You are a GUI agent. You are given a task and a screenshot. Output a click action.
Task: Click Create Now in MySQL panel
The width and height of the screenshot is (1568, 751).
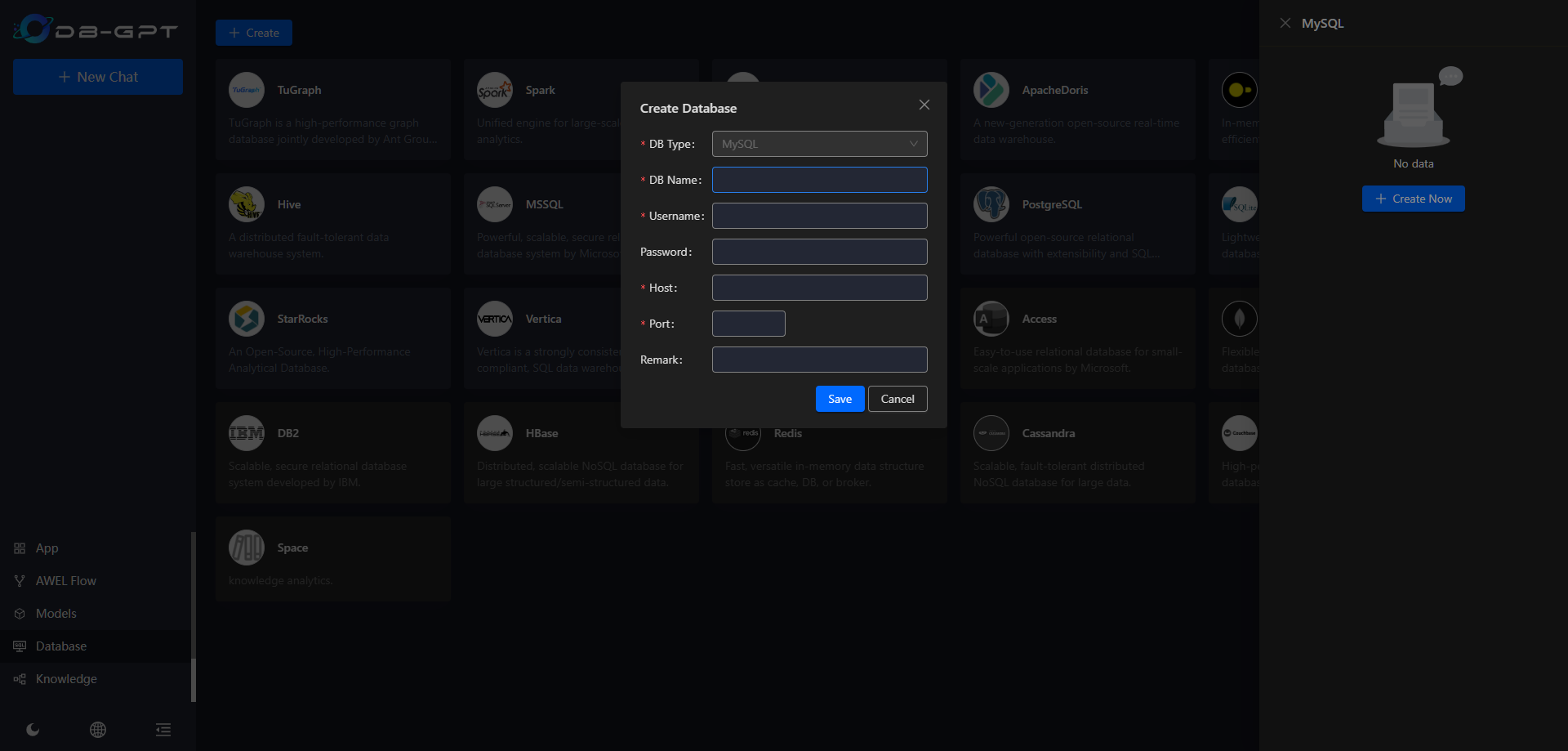pyautogui.click(x=1413, y=199)
